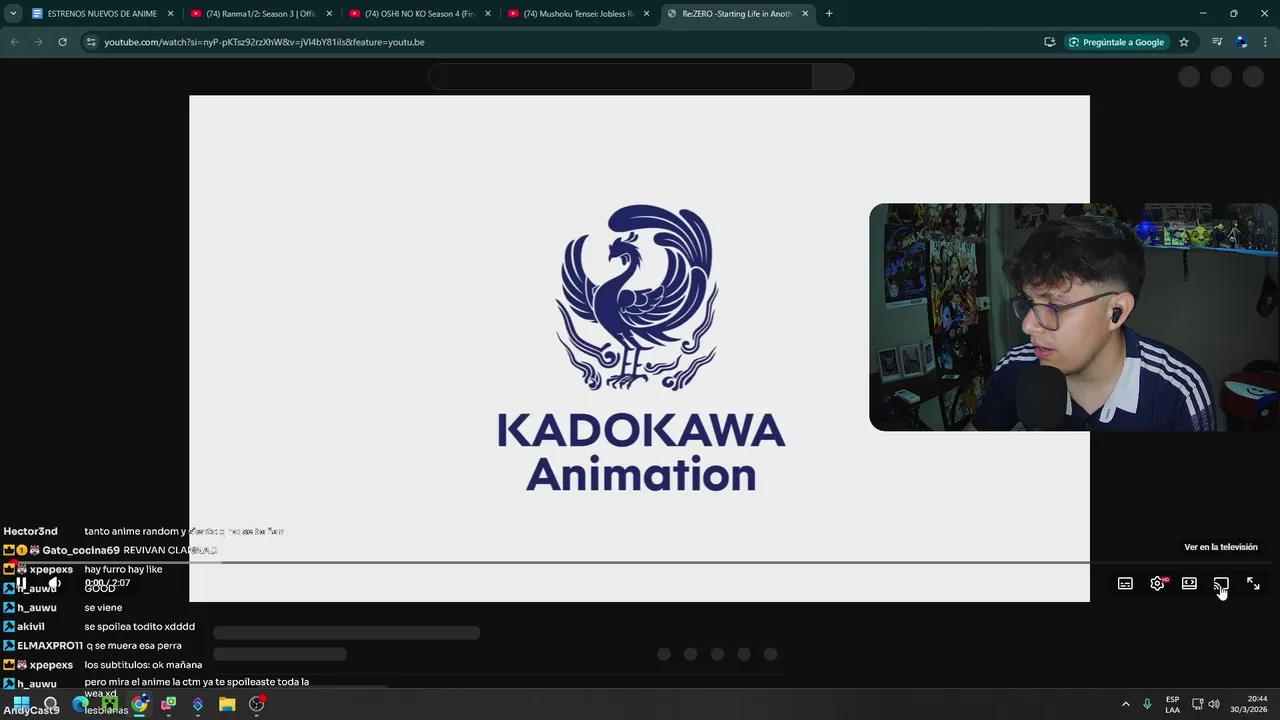Reload the current page

tap(62, 42)
